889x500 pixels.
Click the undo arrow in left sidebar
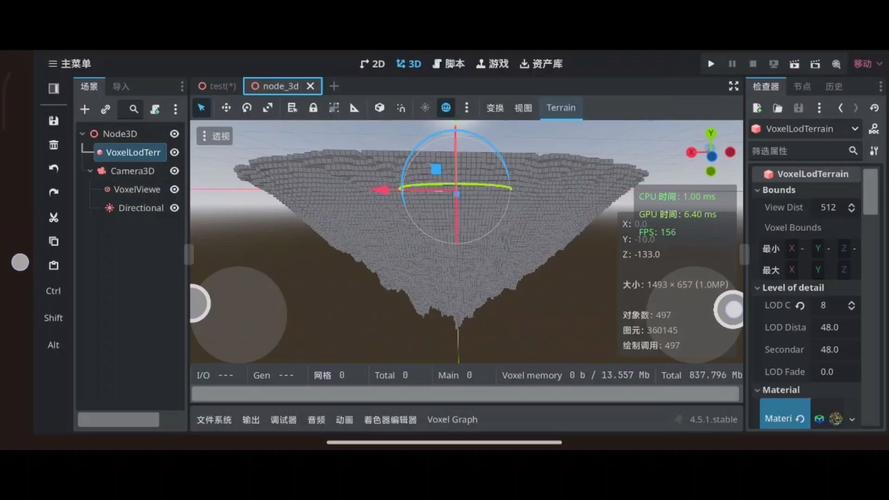coord(54,169)
